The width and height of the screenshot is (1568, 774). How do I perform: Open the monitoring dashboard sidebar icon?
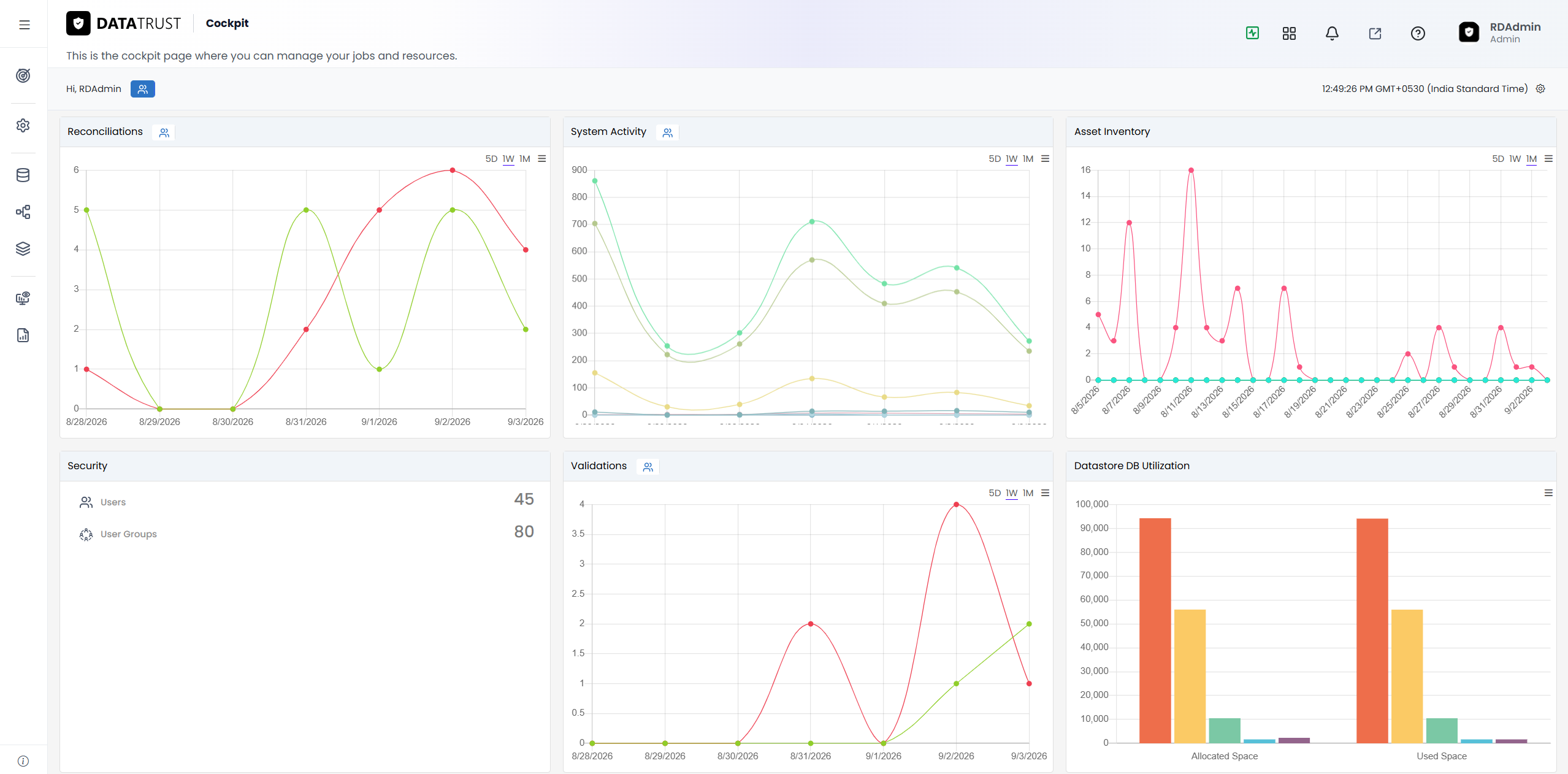pyautogui.click(x=23, y=298)
